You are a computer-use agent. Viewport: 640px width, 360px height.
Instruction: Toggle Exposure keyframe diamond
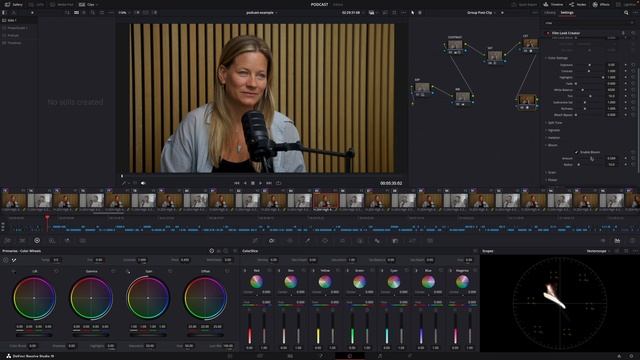[625, 65]
